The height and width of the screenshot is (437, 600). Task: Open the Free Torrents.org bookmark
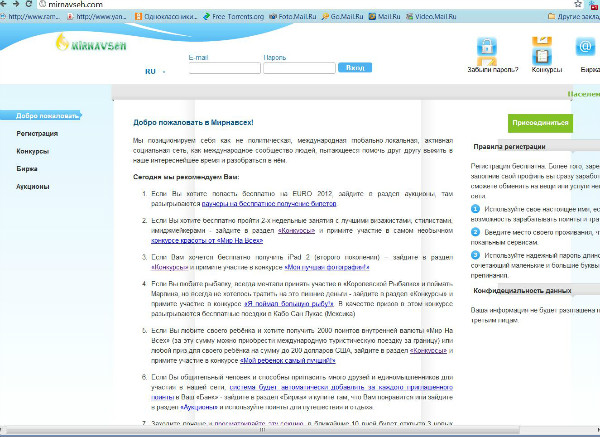pyautogui.click(x=233, y=16)
